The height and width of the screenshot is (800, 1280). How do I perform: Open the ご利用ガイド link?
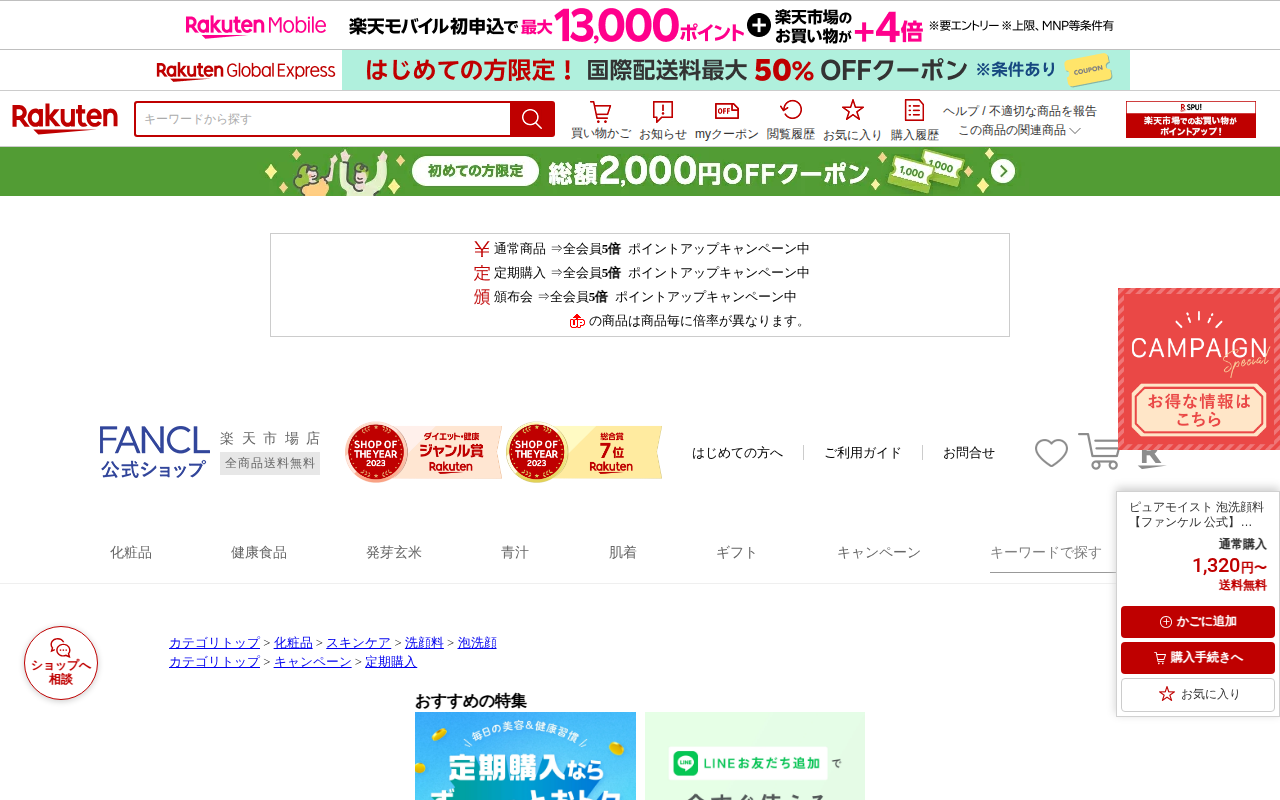863,453
